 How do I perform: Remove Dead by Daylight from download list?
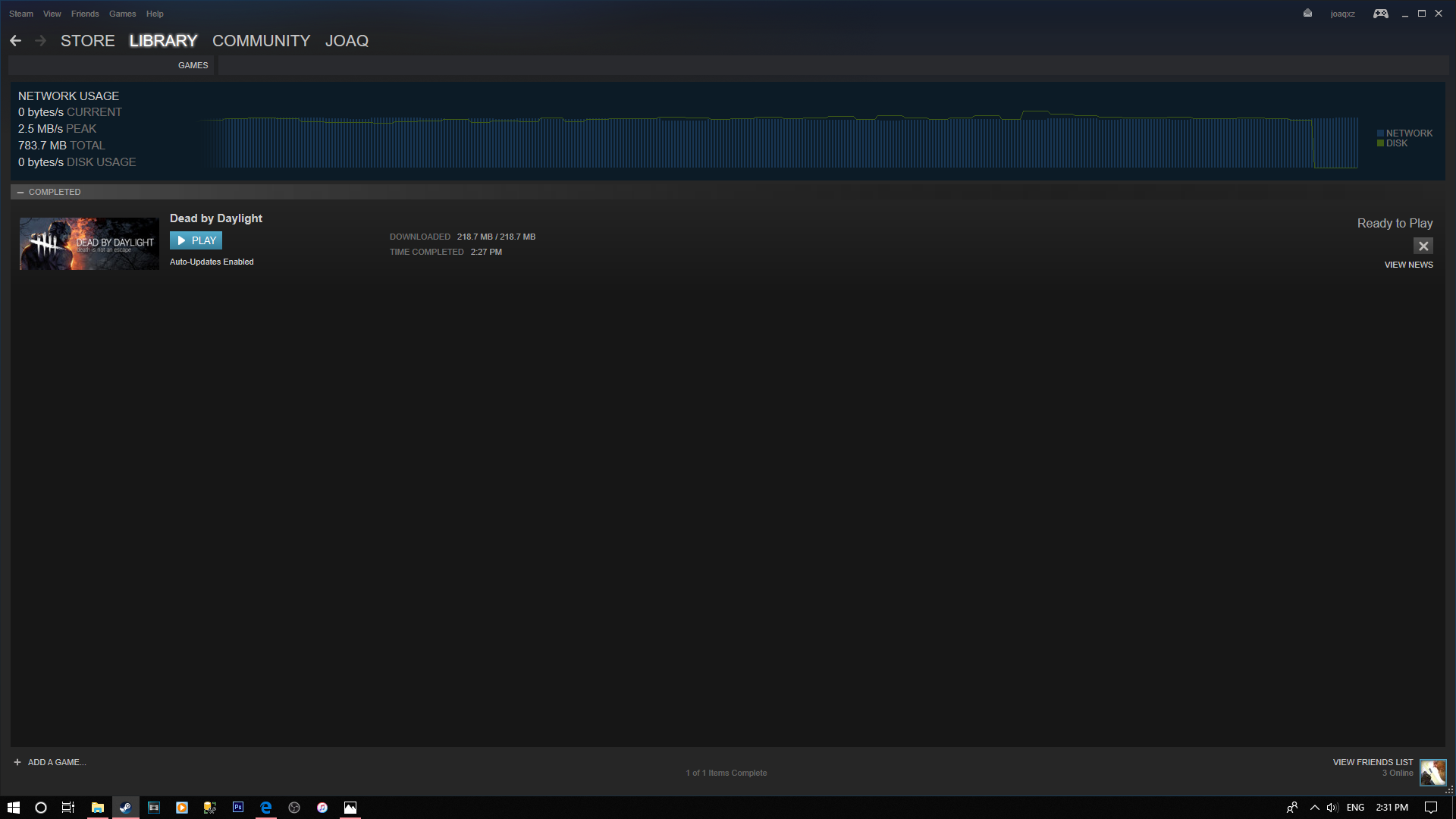coord(1423,246)
